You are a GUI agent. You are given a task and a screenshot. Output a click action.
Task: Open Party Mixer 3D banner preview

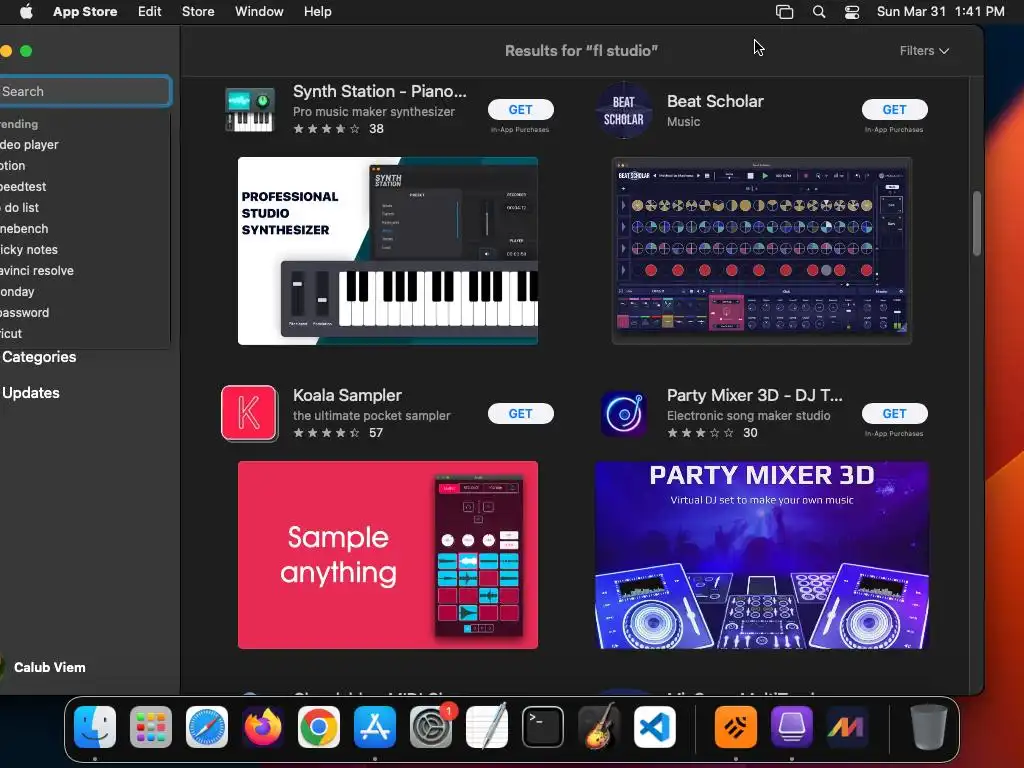click(x=762, y=555)
